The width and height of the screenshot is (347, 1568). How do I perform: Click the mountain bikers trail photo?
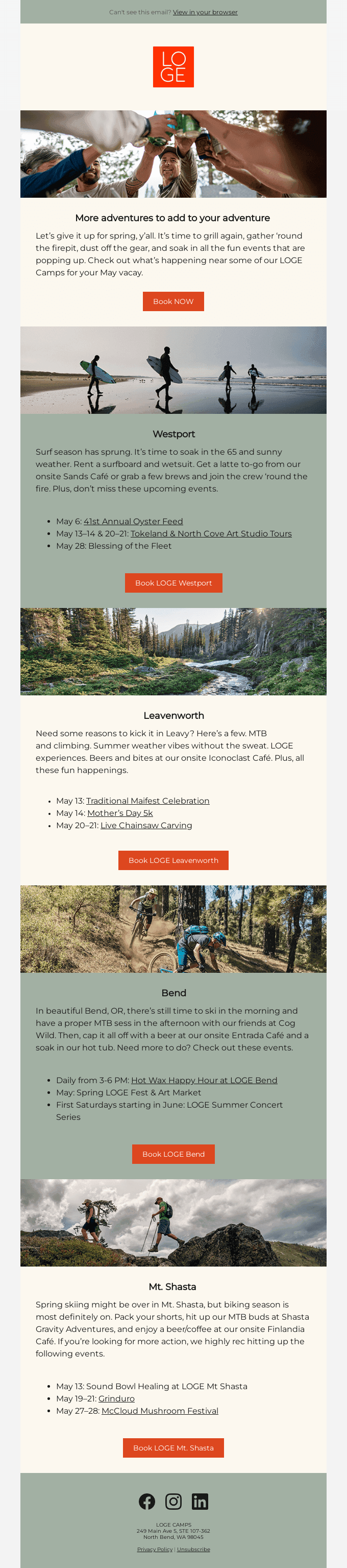173,929
